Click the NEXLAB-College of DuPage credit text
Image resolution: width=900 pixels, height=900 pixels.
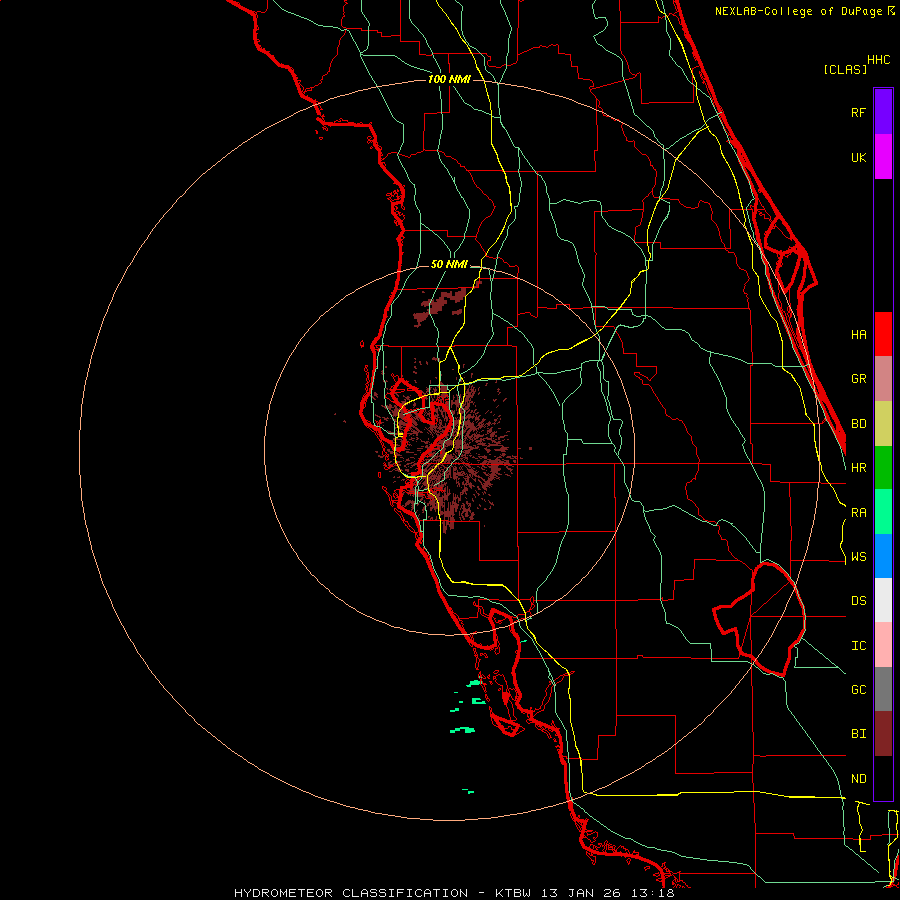point(804,11)
